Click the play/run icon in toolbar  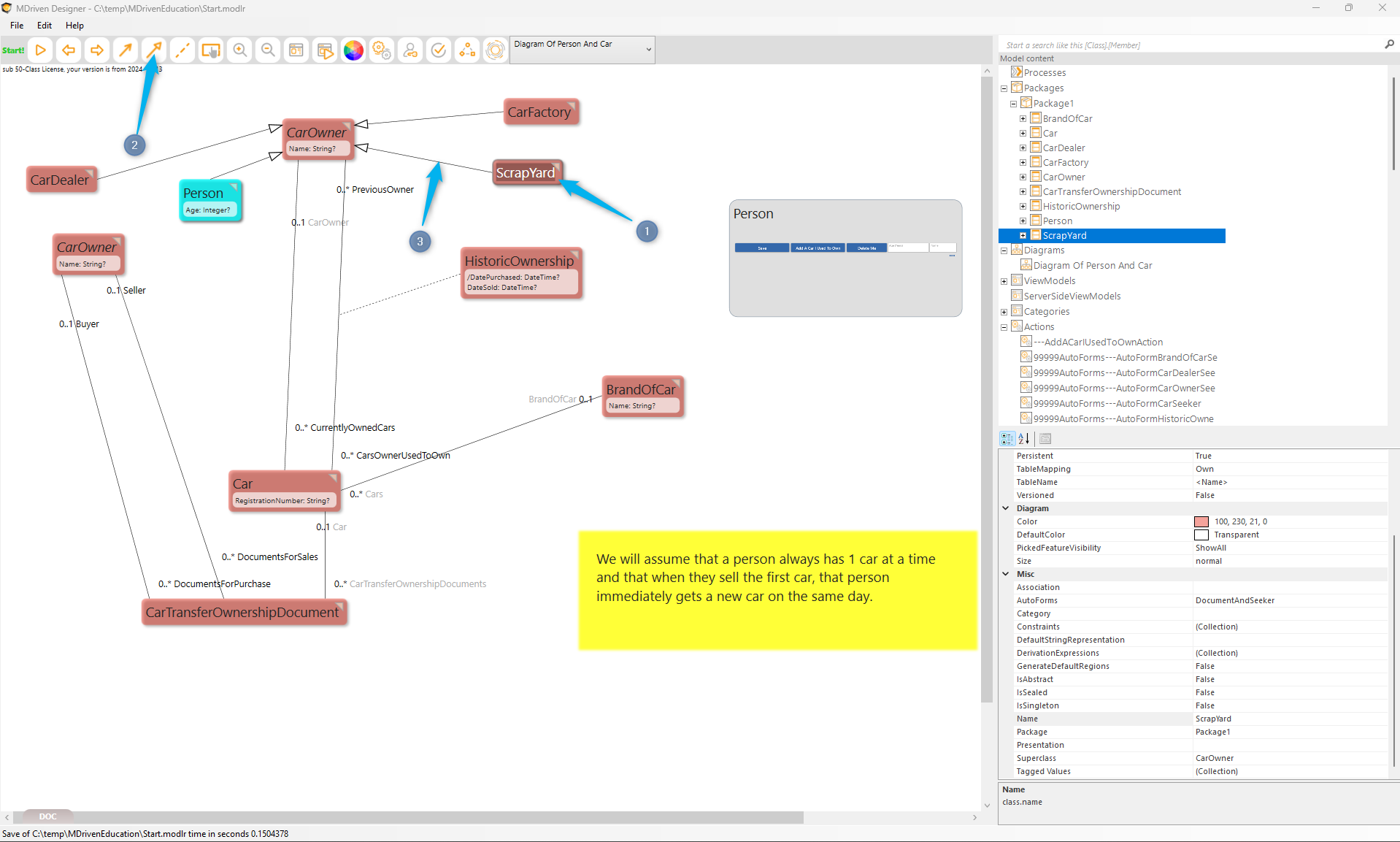click(x=41, y=50)
